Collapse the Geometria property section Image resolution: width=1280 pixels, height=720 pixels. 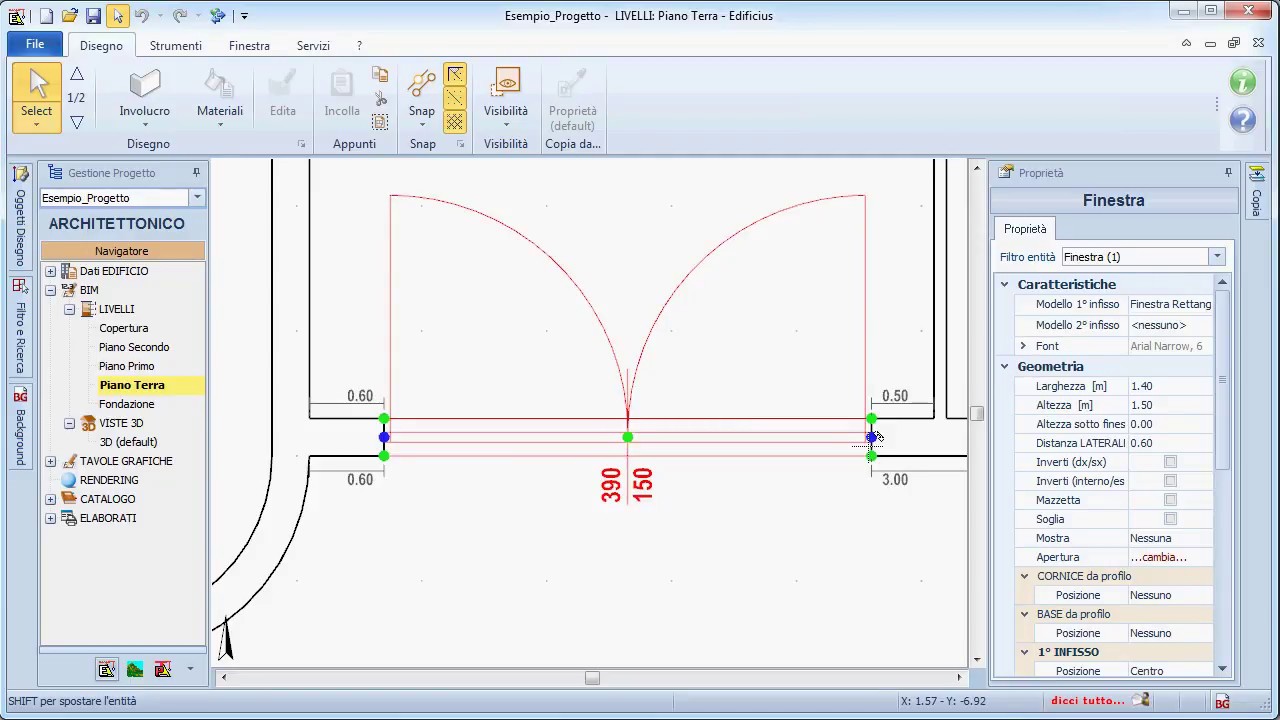tap(1005, 367)
